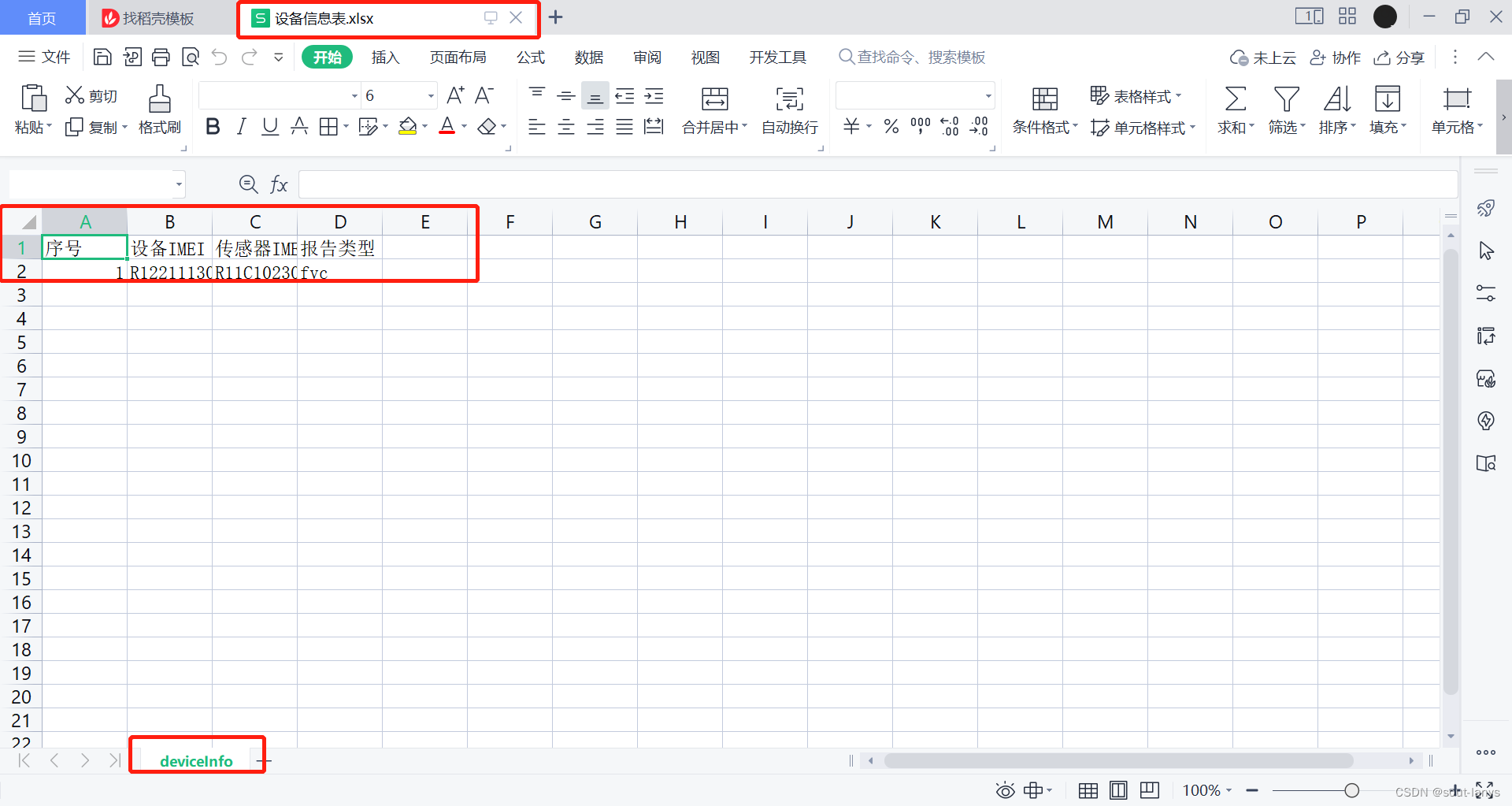Redo the last action
1512x806 pixels.
point(250,57)
